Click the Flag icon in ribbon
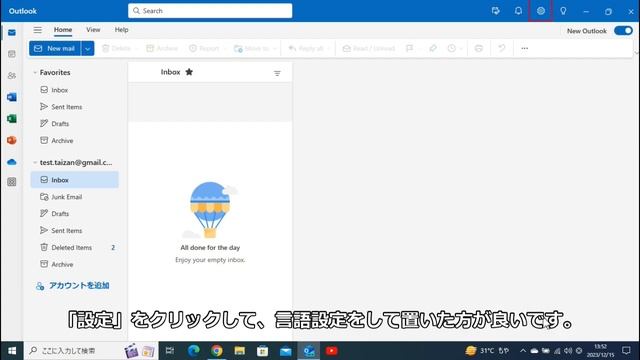 pos(409,49)
